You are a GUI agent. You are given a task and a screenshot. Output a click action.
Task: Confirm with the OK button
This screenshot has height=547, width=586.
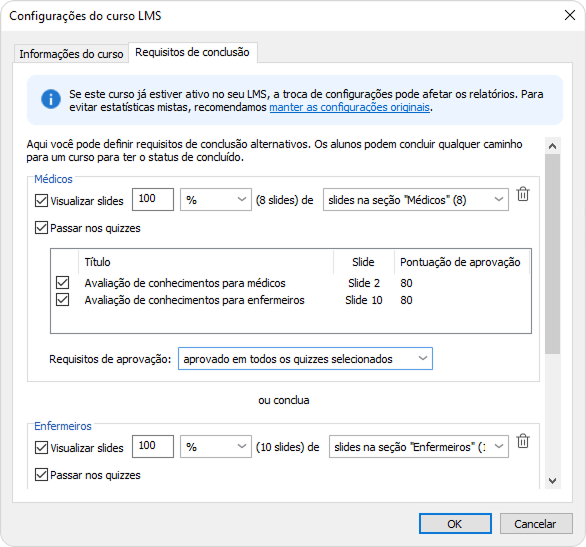(x=455, y=524)
